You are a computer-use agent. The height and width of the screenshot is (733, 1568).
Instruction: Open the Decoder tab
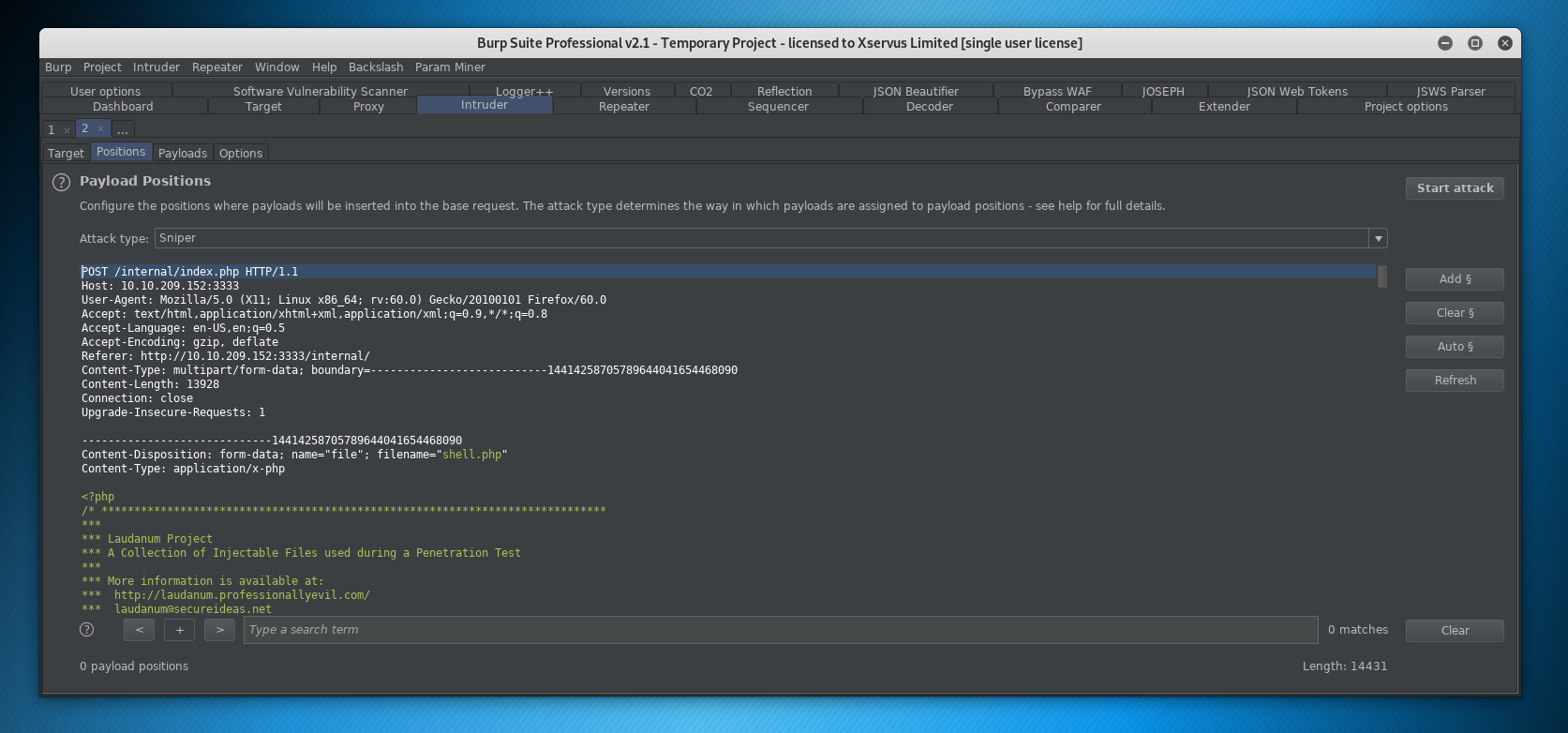tap(930, 106)
